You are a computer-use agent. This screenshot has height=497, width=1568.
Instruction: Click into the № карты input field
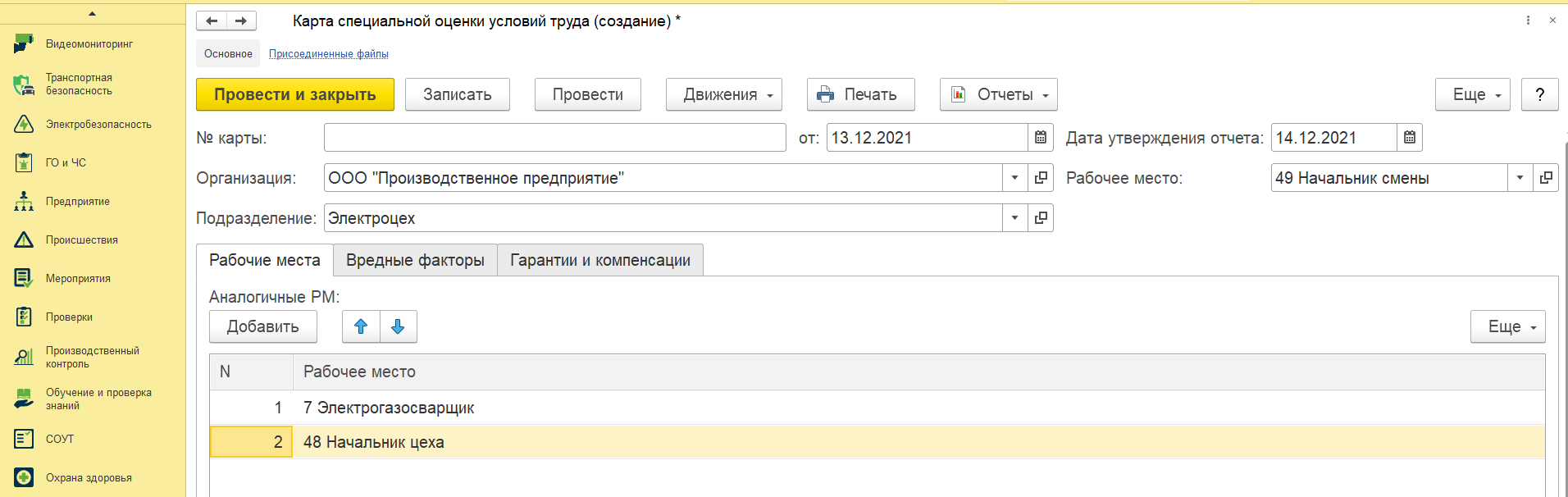tap(554, 138)
